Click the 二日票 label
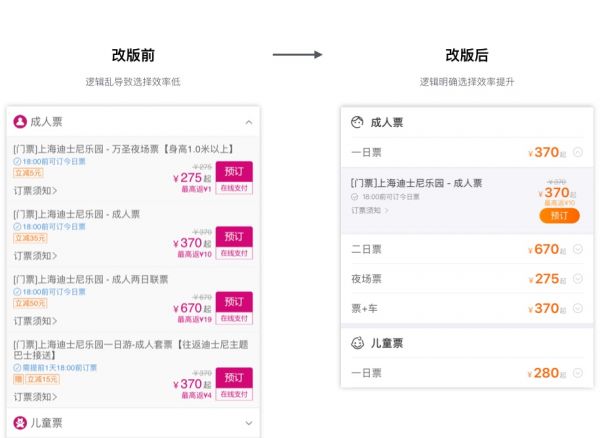Screen dimensions: 600x438 coord(366,249)
